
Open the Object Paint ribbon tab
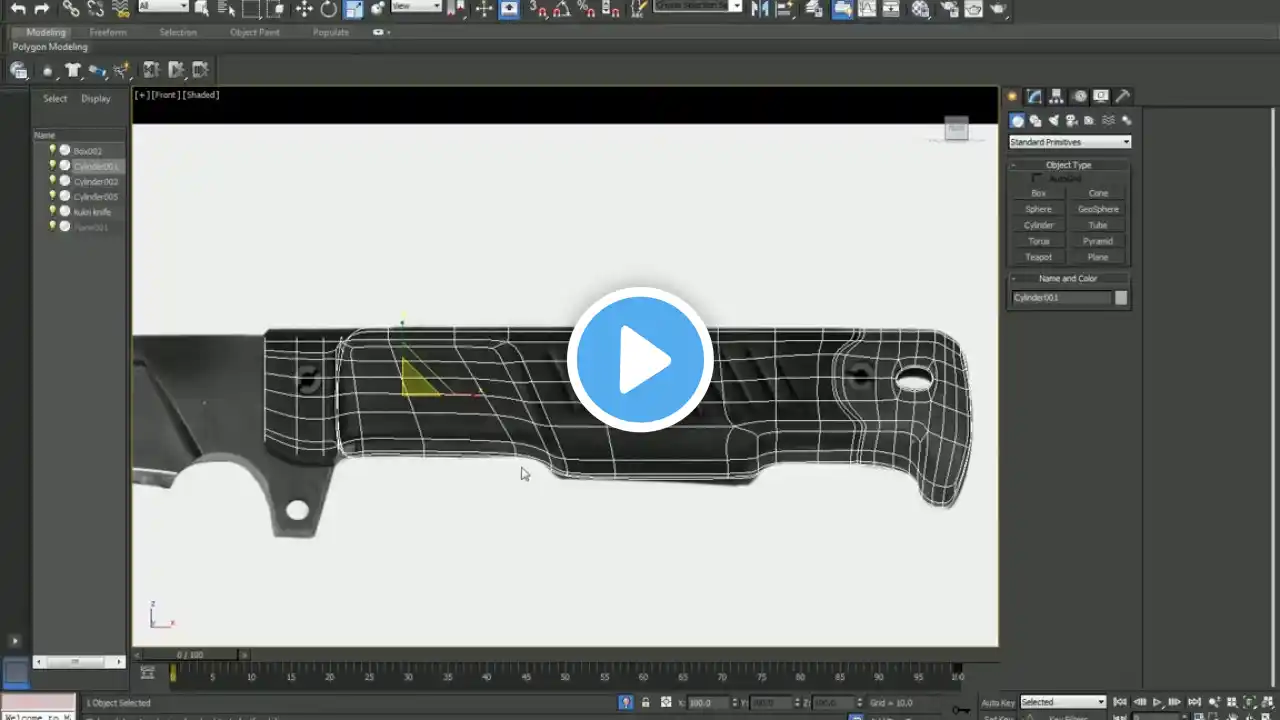[x=255, y=32]
